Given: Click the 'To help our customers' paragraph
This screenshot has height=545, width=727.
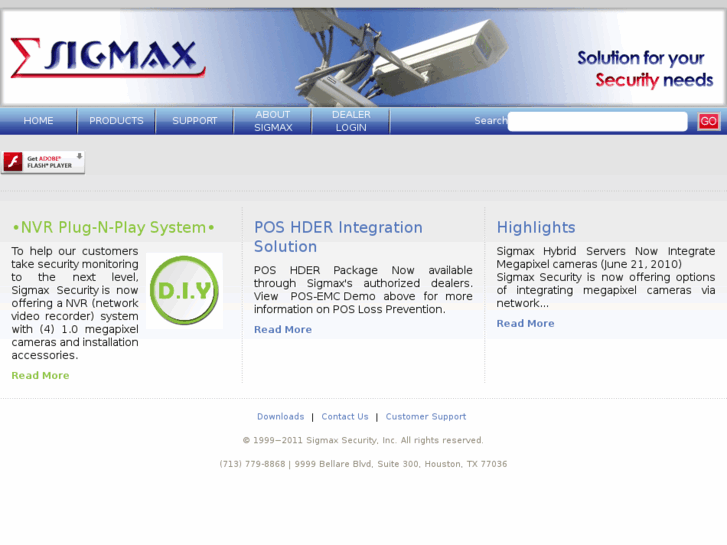Looking at the screenshot, I should coord(75,303).
